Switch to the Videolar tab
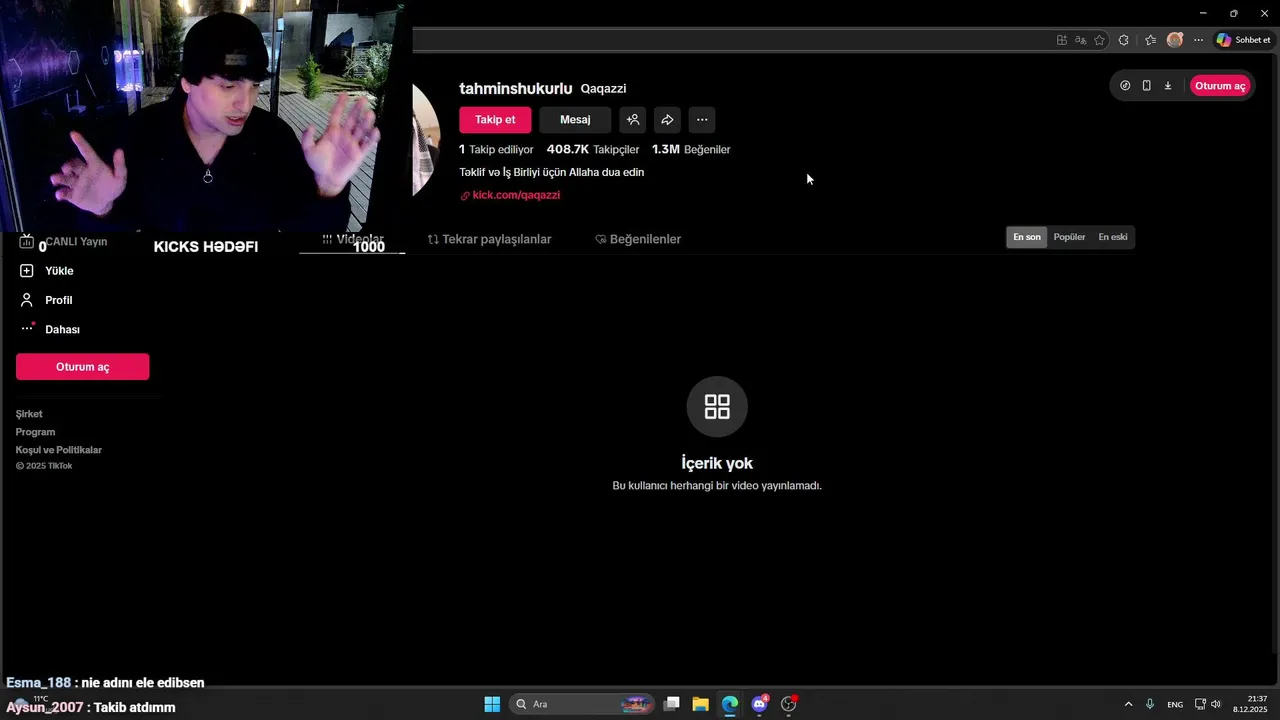Screen dimensions: 1280x720 point(353,239)
